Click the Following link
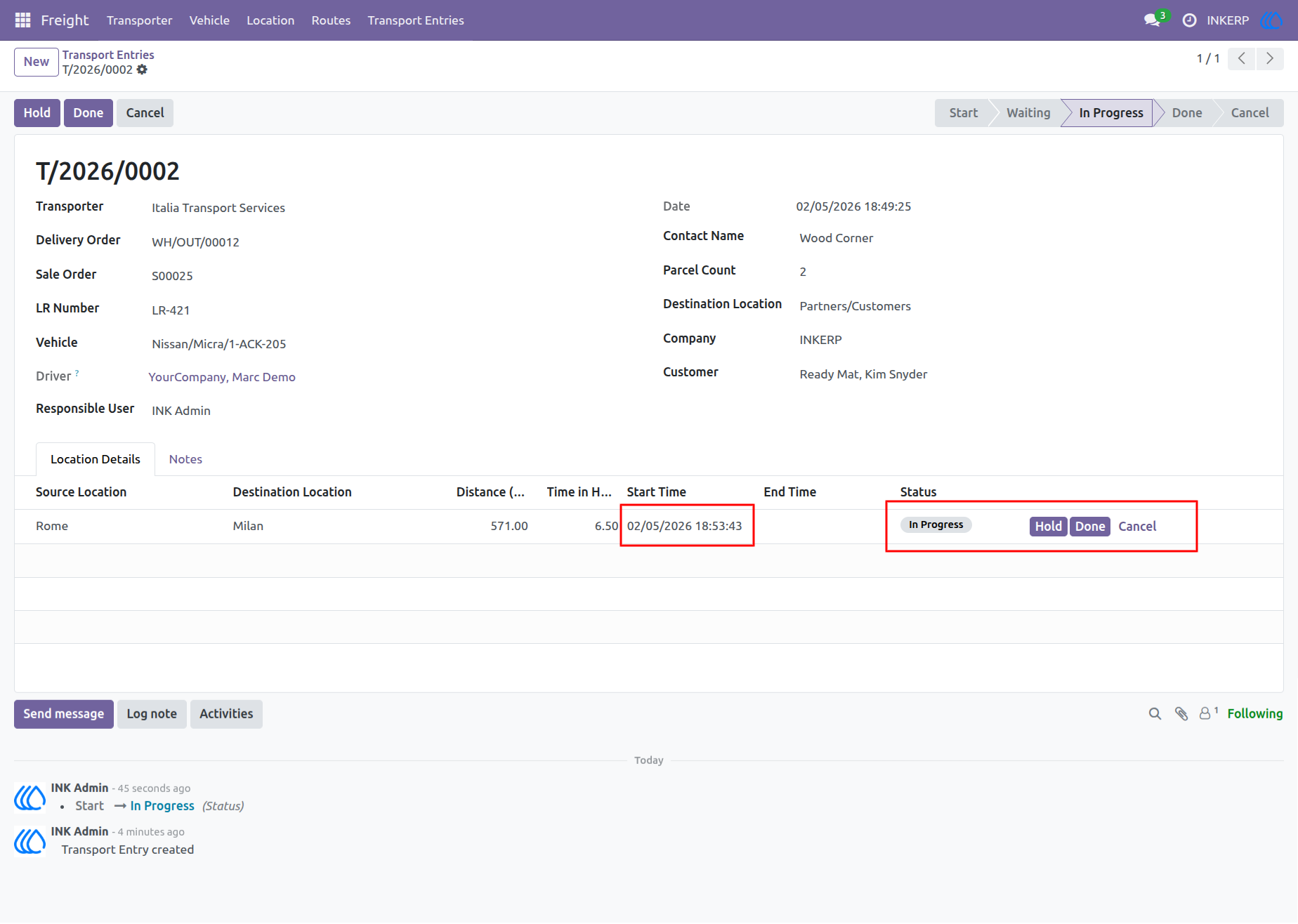 pos(1255,714)
